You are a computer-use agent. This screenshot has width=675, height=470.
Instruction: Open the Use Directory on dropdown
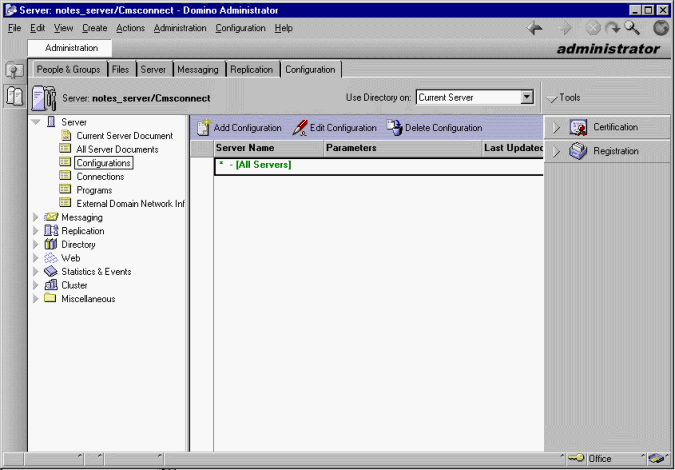(x=527, y=97)
